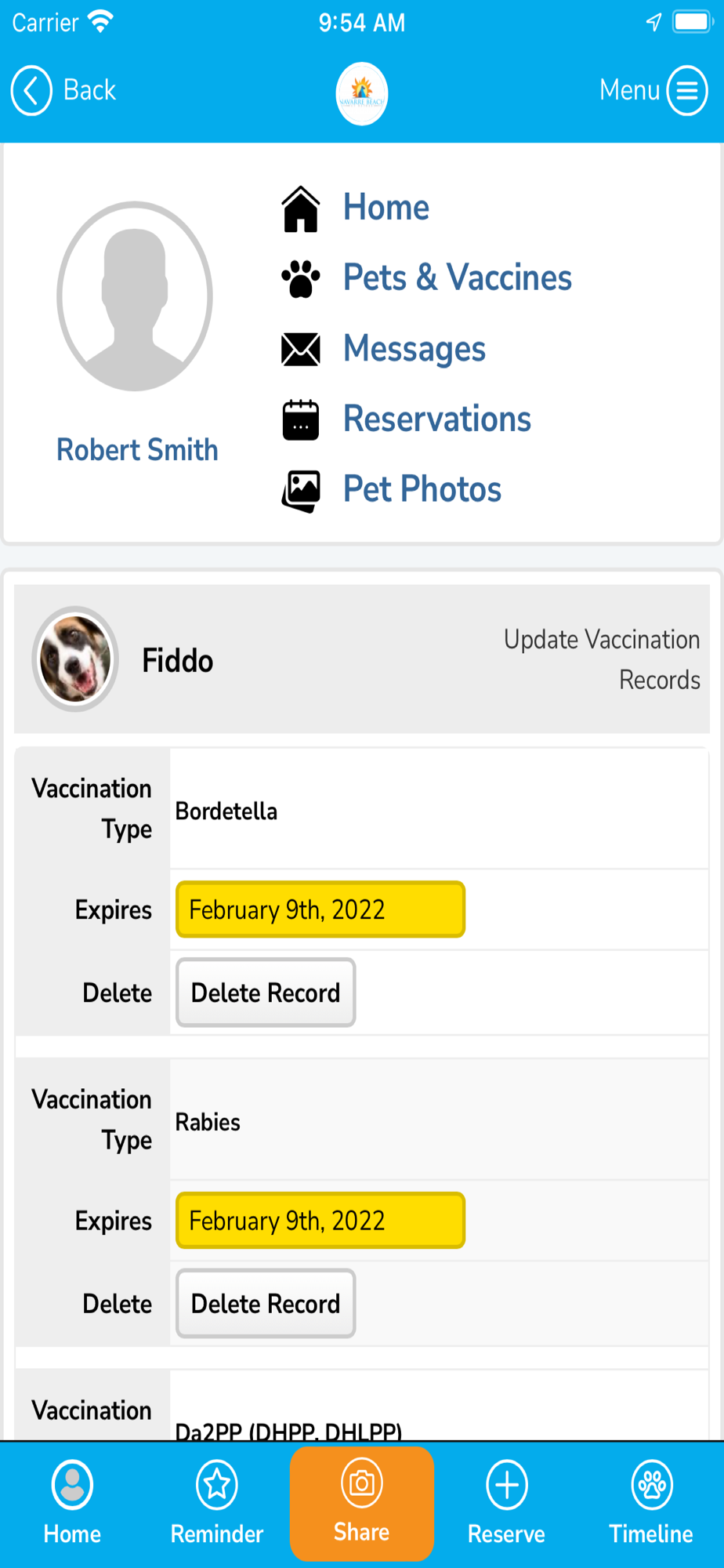Tap Robert Smith's profile avatar
Screen dimensions: 724x1568
point(135,296)
